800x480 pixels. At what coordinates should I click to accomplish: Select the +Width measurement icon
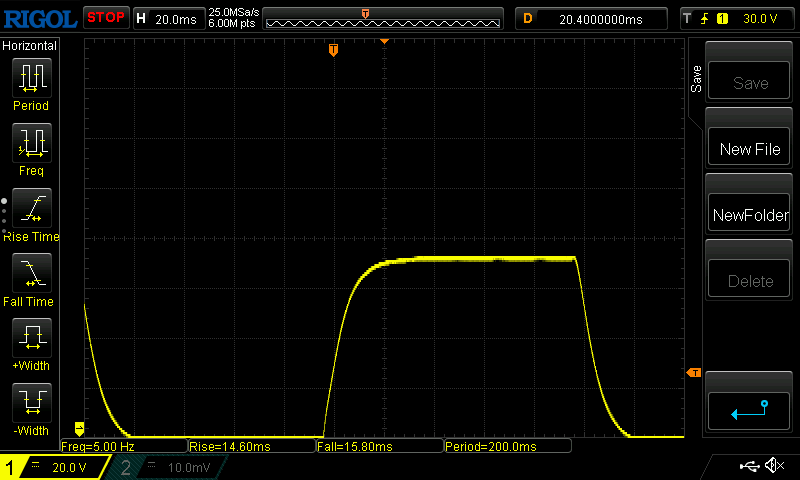31,338
